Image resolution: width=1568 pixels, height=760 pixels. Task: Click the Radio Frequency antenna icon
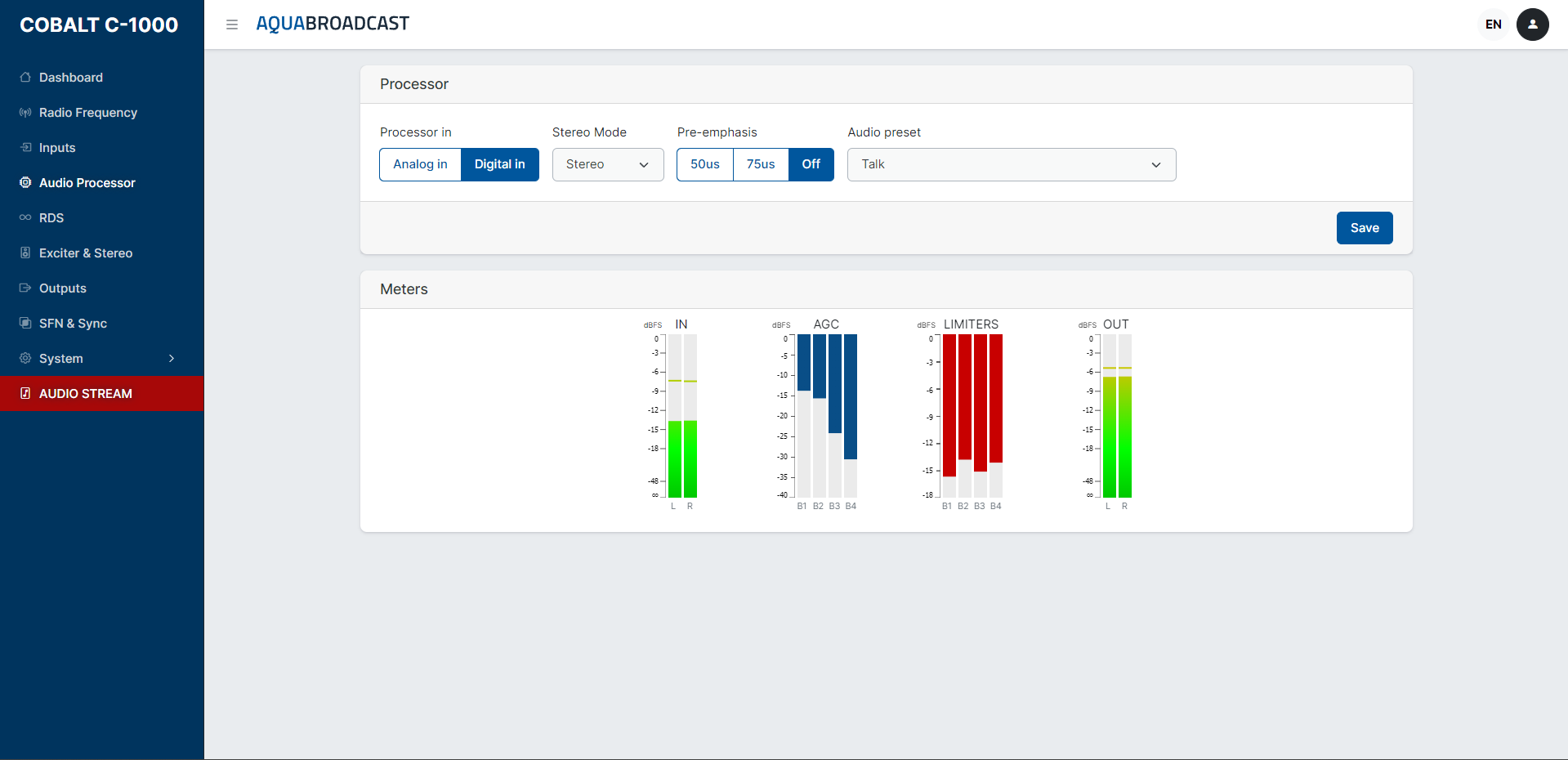coord(25,113)
